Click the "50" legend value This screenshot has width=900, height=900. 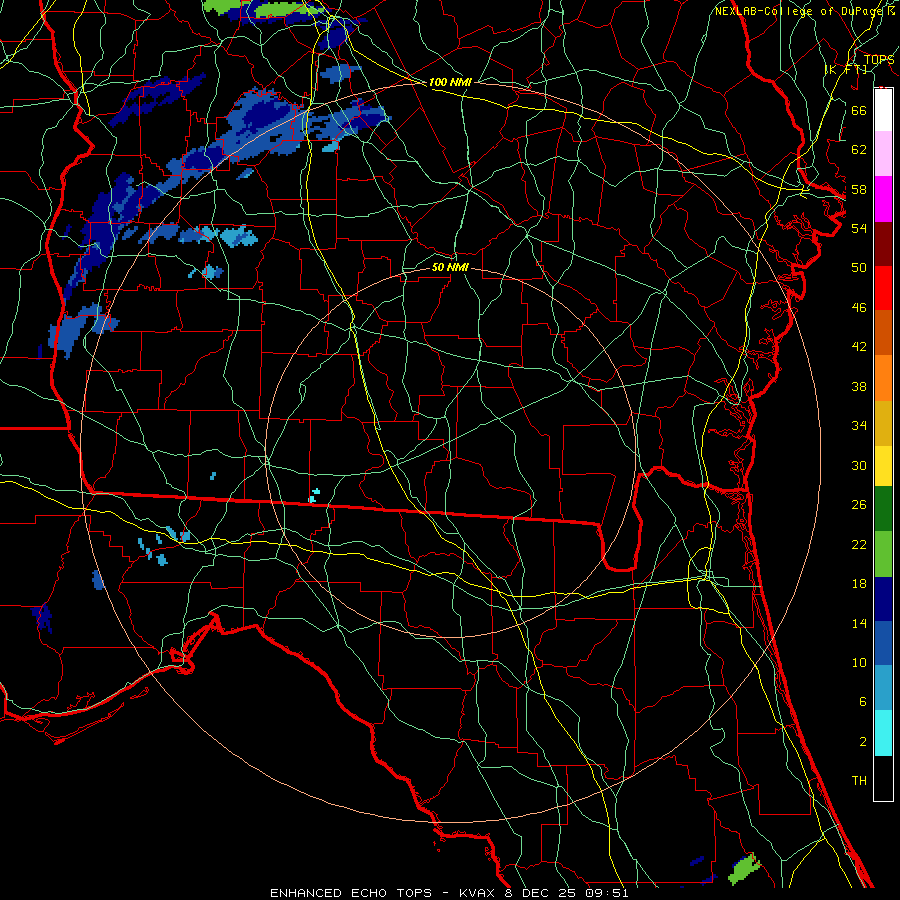[859, 268]
